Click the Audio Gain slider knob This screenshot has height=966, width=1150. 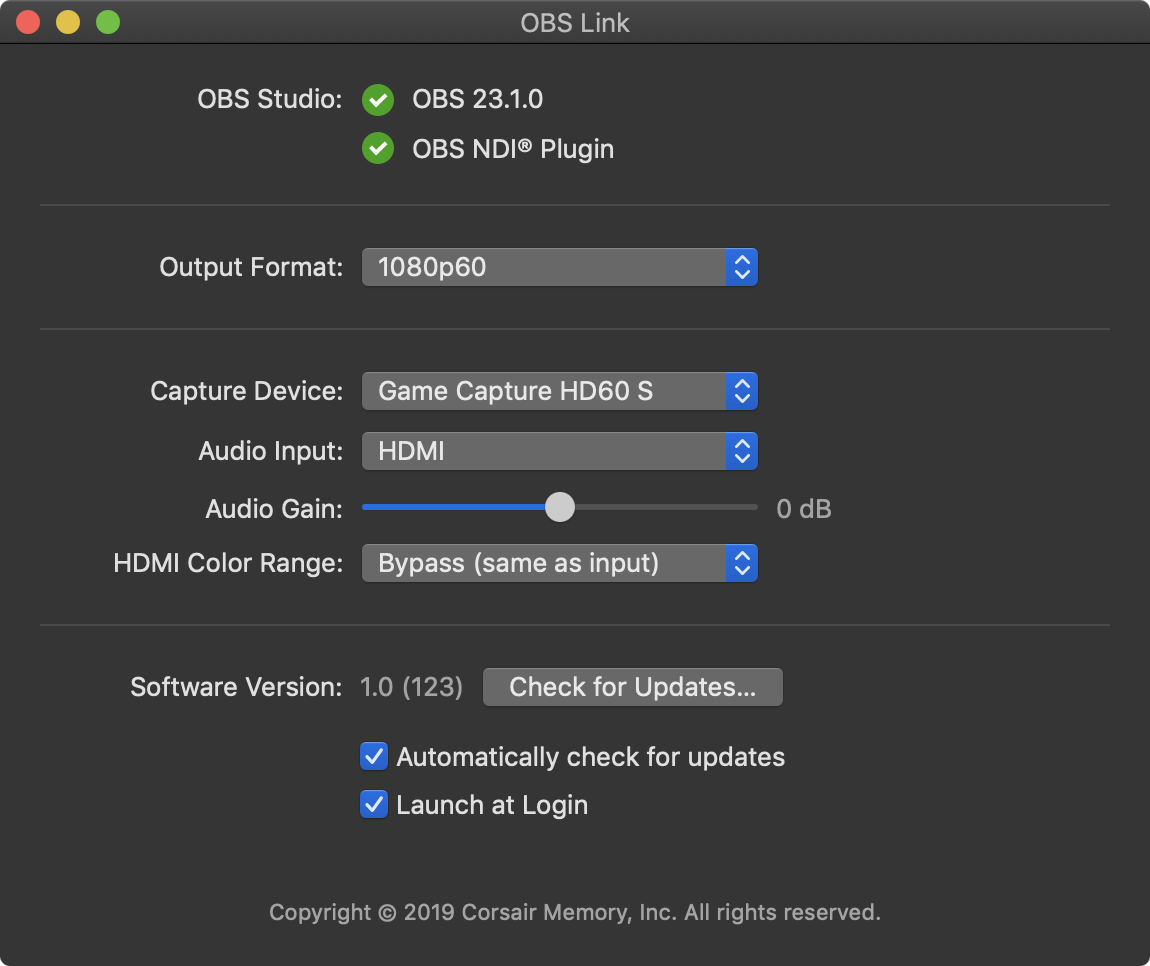pyautogui.click(x=560, y=507)
